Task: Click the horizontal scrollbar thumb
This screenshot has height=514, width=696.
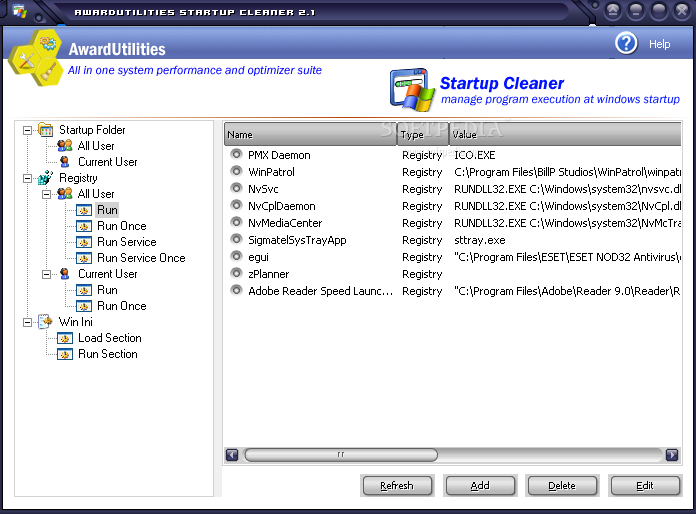Action: pos(341,455)
